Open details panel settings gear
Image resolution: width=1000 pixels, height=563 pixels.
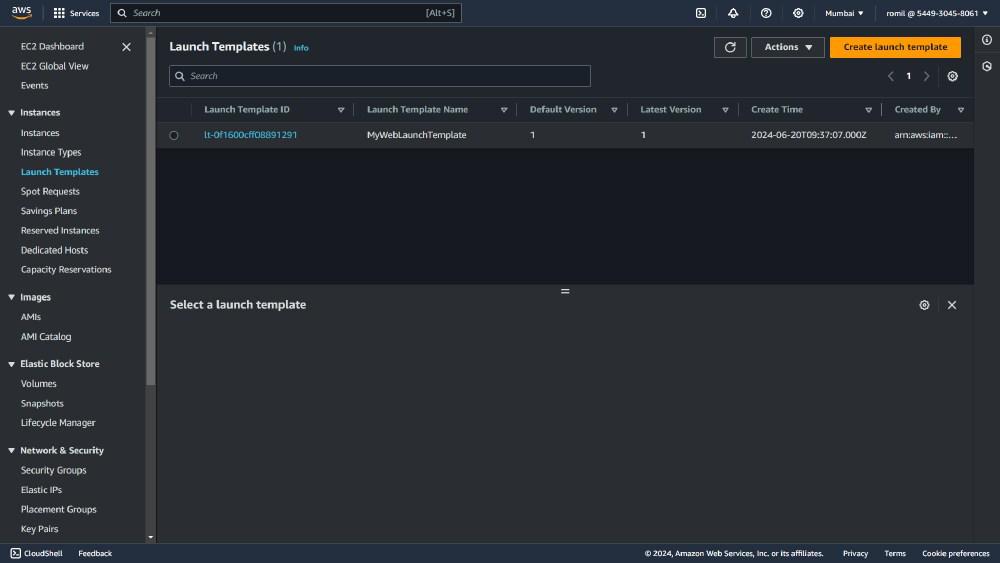[924, 305]
